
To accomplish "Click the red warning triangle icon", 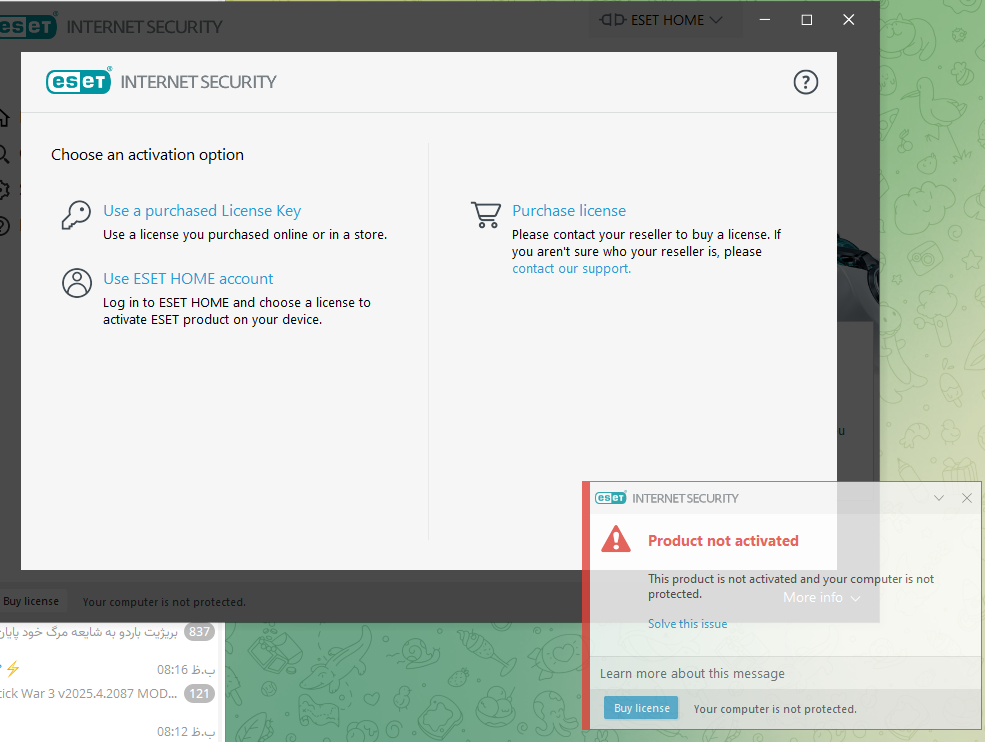I will point(616,540).
